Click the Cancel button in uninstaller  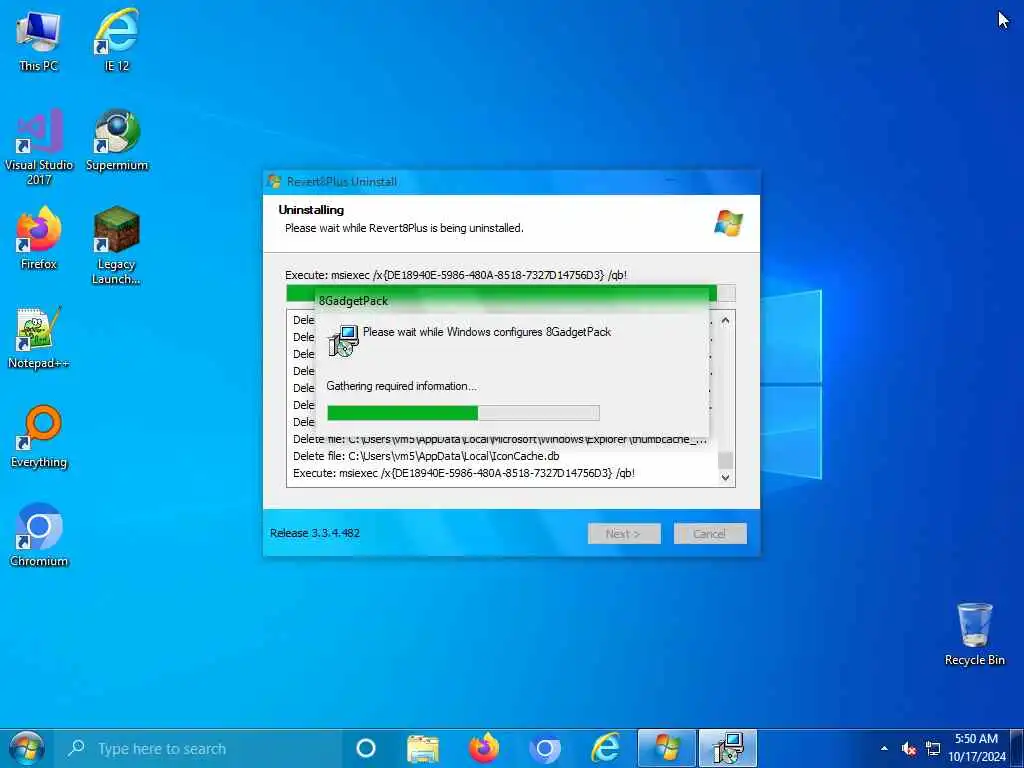click(710, 534)
